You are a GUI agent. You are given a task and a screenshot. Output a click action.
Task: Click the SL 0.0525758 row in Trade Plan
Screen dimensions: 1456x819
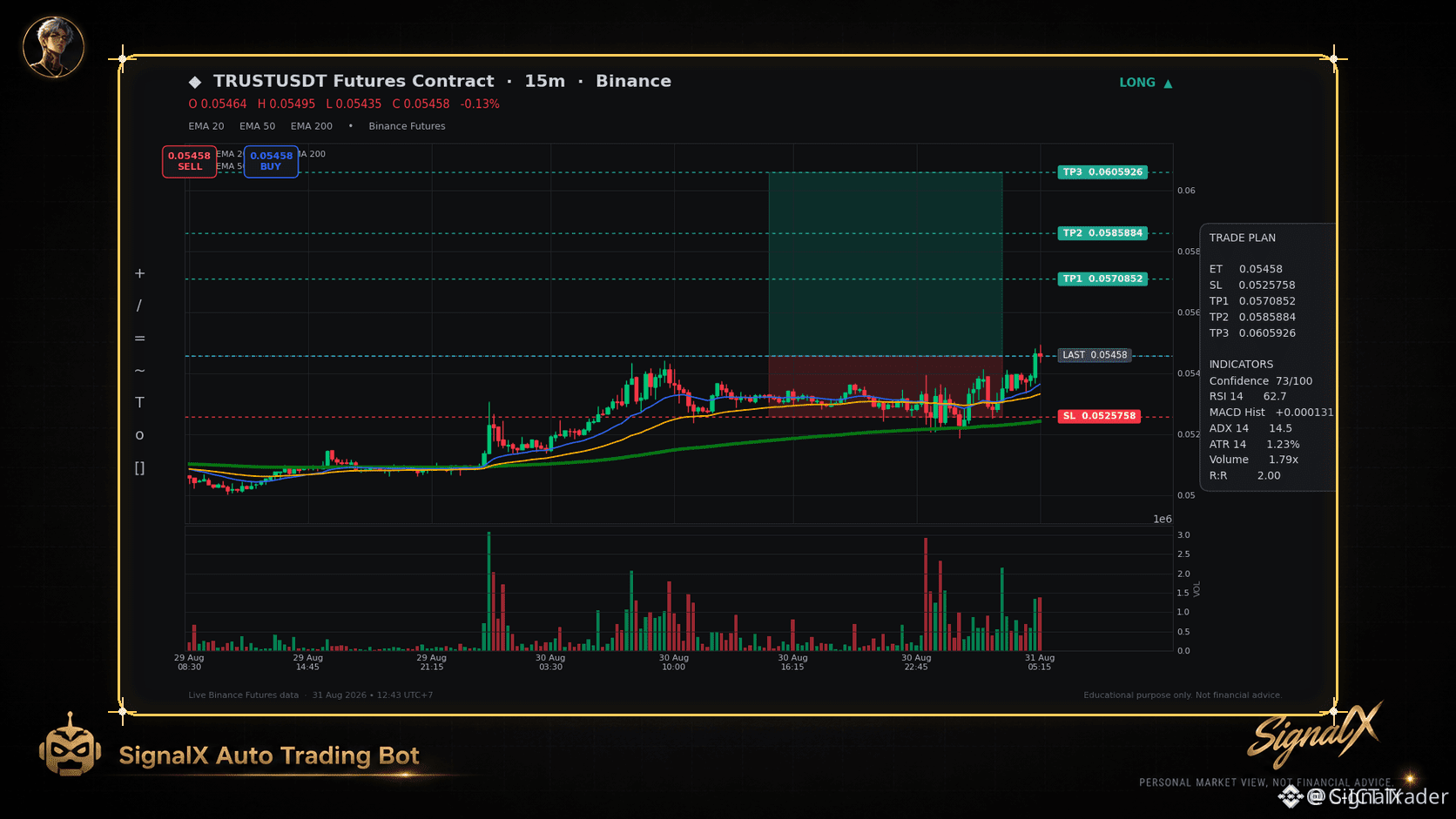[1252, 285]
